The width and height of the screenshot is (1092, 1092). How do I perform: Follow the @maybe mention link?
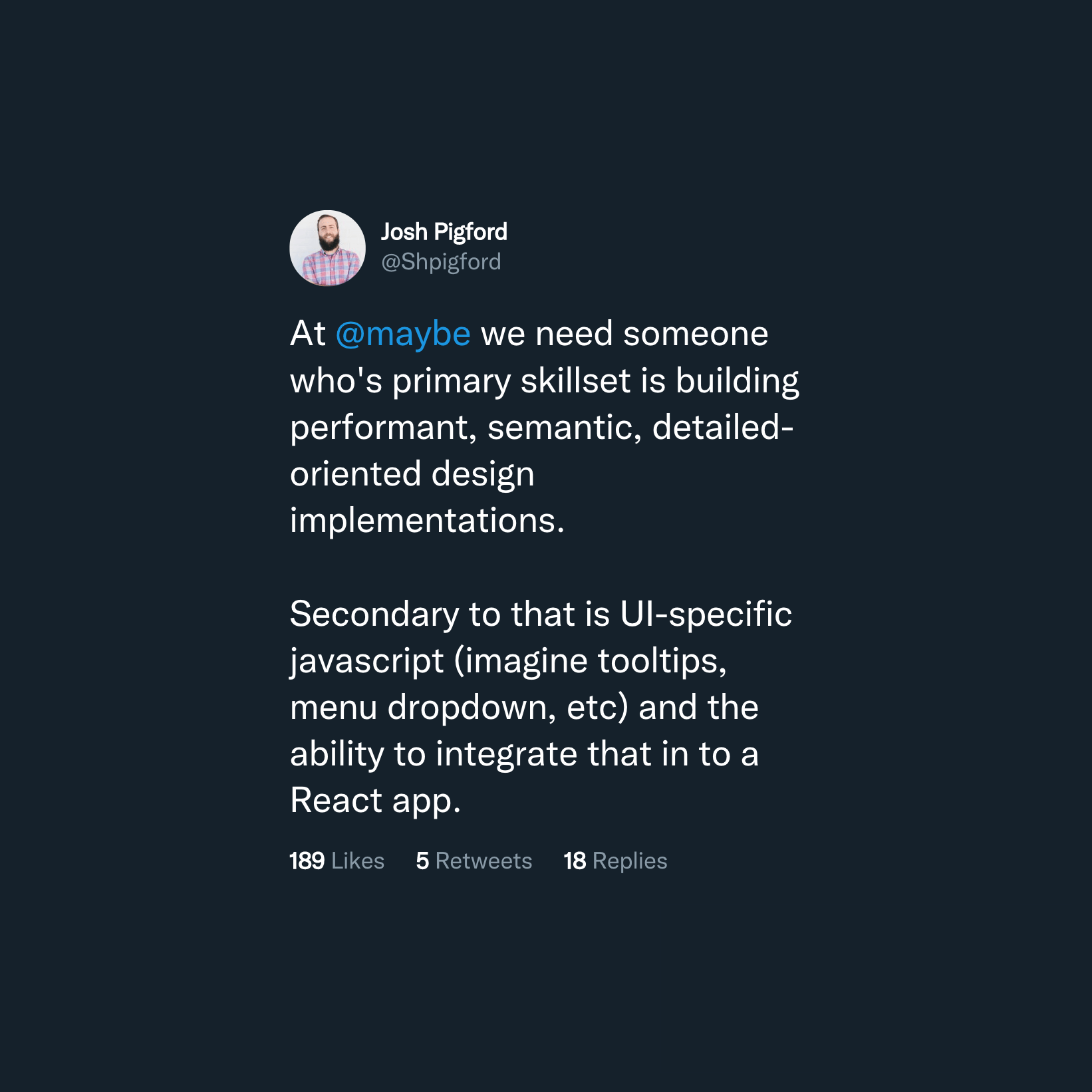tap(403, 334)
